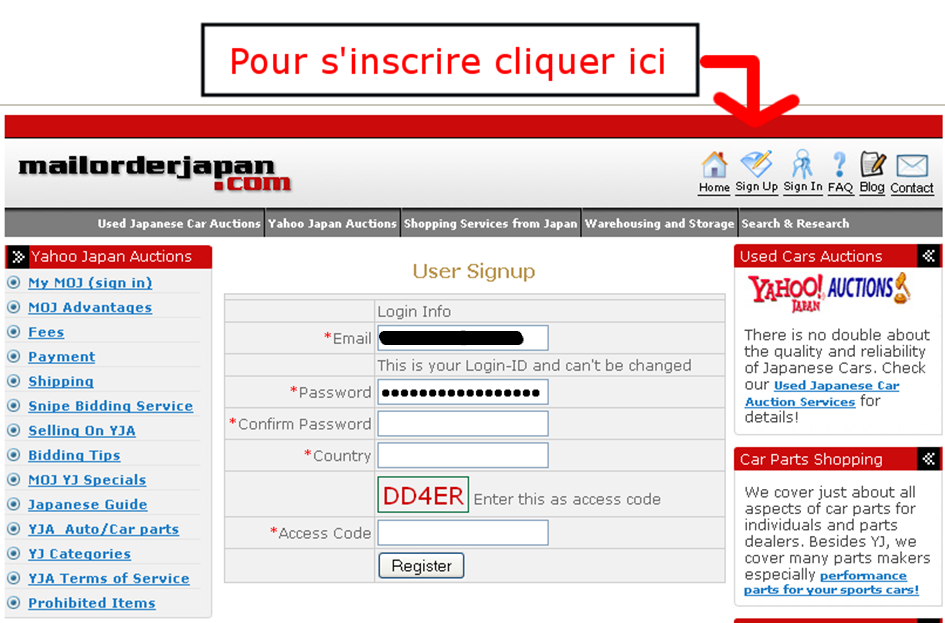Open YJA Auto/Car parts link
The height and width of the screenshot is (623, 945).
(103, 529)
